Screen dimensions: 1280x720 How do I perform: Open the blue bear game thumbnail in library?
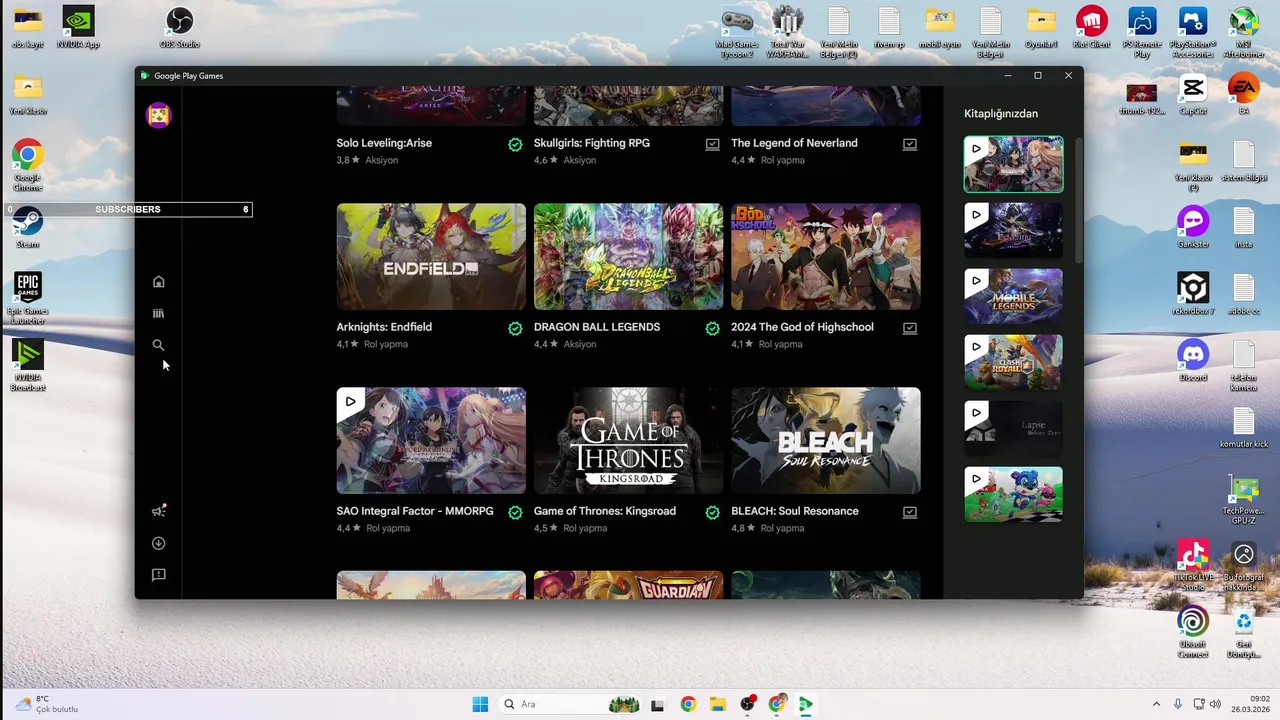tap(1013, 495)
